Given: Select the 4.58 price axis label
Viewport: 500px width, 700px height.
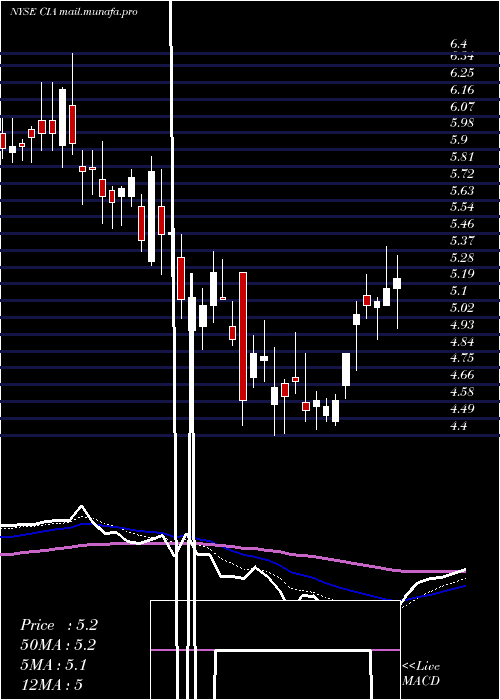Looking at the screenshot, I should (462, 392).
